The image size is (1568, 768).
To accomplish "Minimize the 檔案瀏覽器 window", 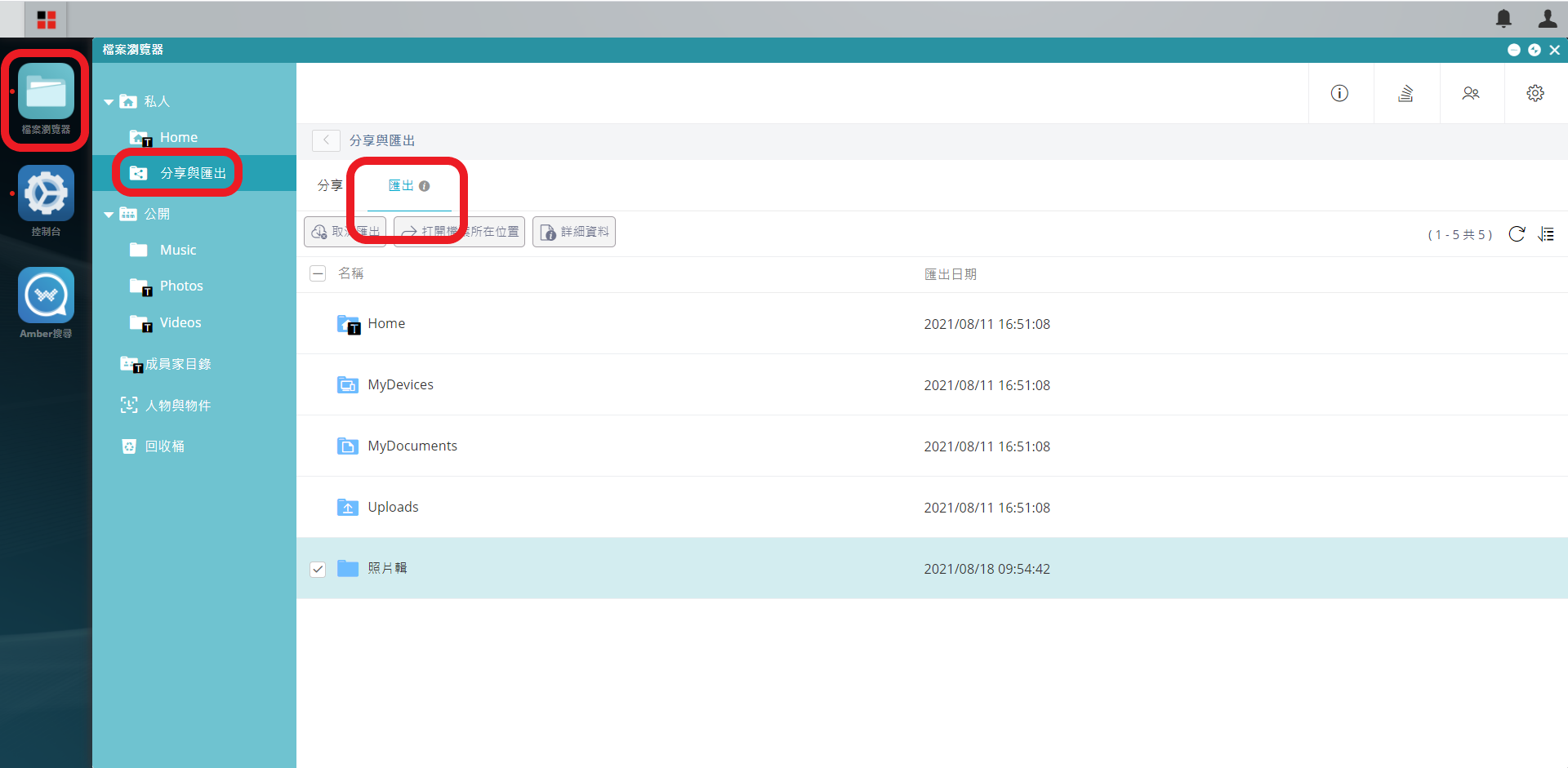I will click(x=1513, y=50).
